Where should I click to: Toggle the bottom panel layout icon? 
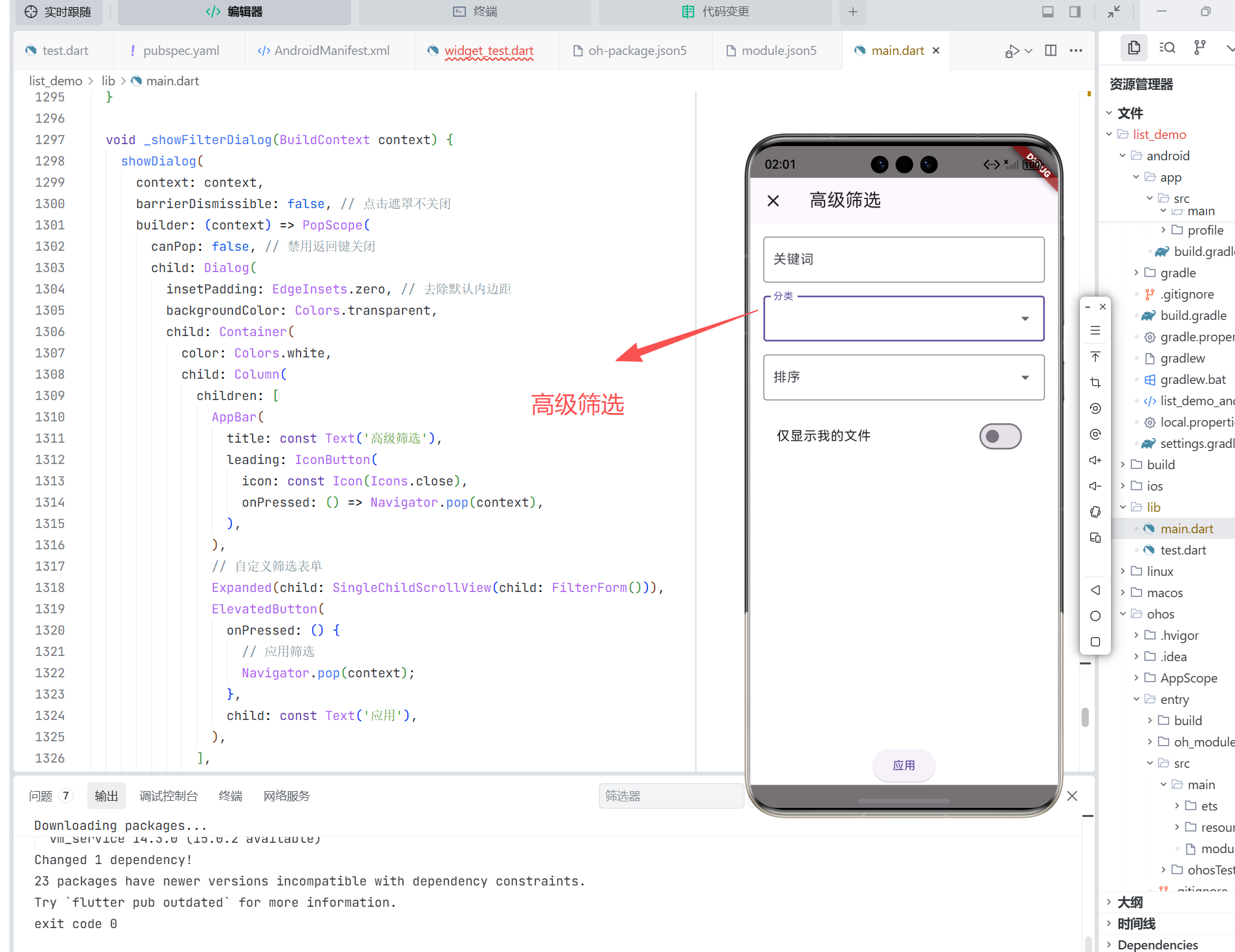[1048, 12]
